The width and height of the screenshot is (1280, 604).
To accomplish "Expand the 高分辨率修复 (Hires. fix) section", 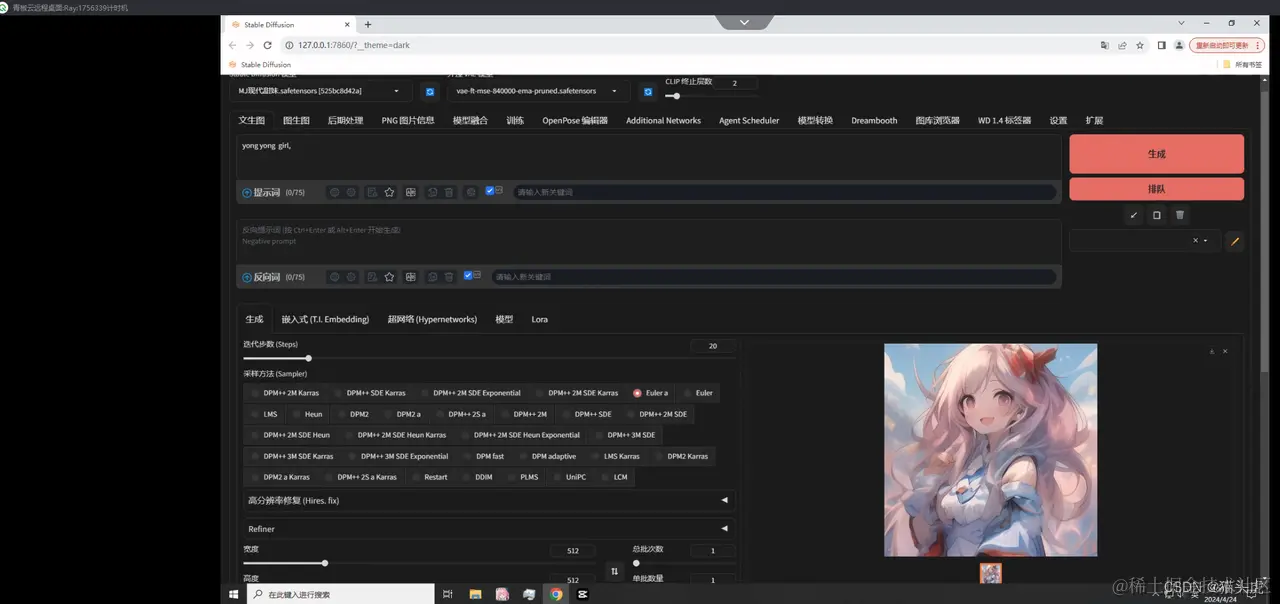I will tap(488, 500).
